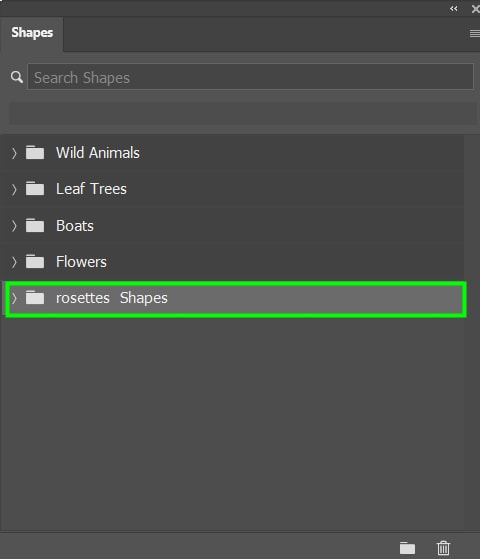
Task: Select the Flowers group row
Action: point(233,262)
